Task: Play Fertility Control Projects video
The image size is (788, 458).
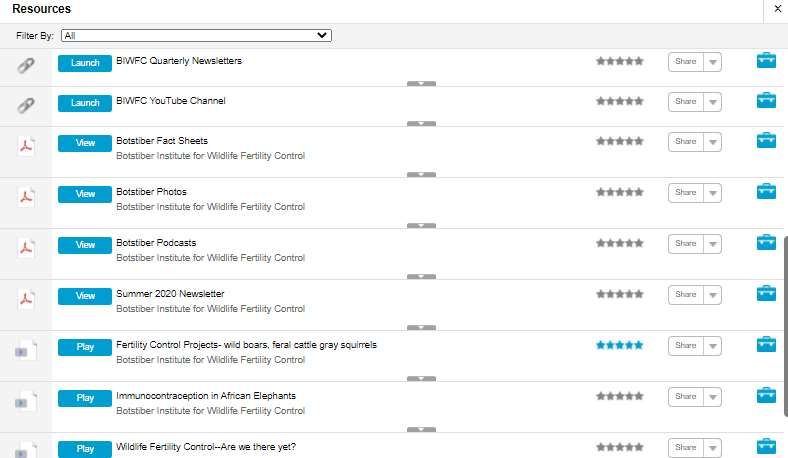Action: click(x=85, y=347)
